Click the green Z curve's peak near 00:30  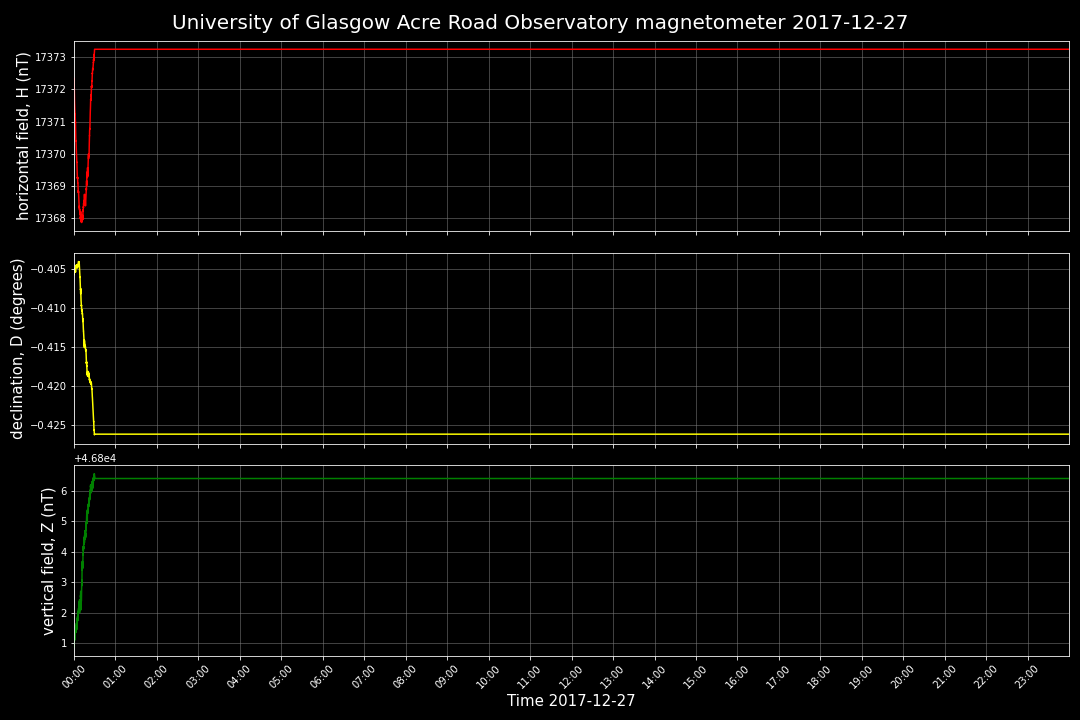pos(94,475)
